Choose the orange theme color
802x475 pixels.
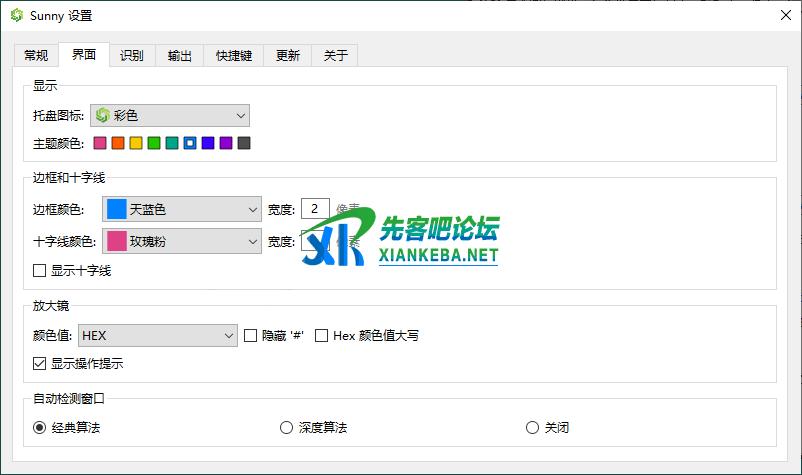click(x=118, y=143)
